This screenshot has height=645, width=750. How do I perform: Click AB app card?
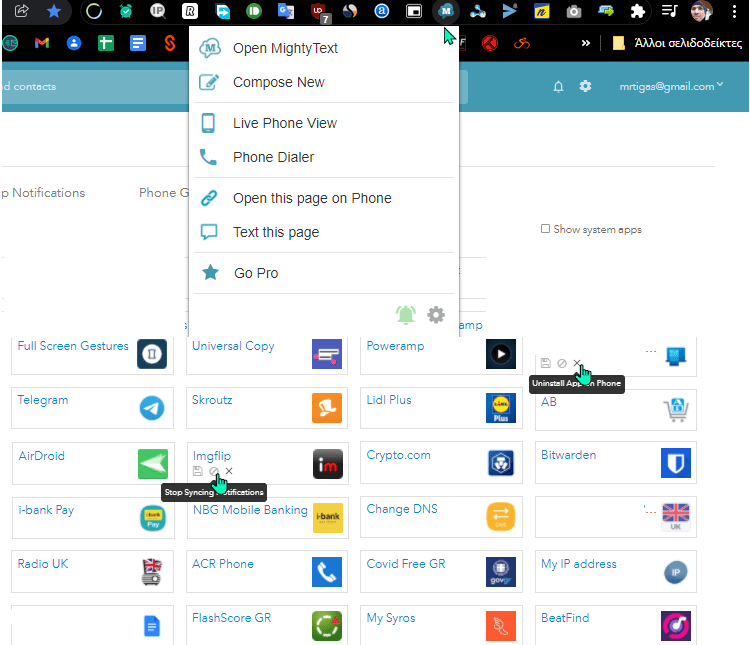coord(616,410)
